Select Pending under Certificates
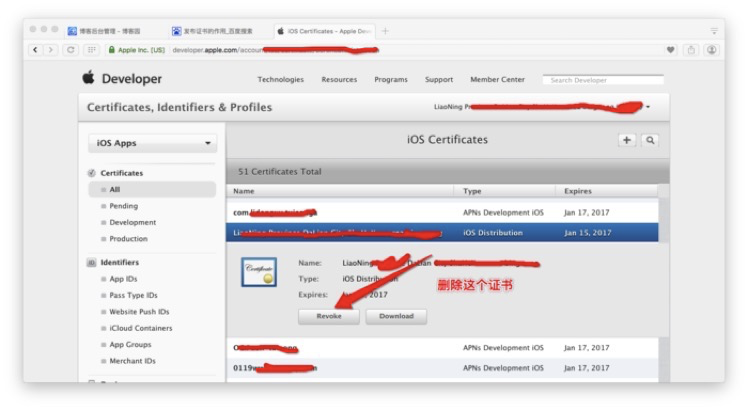 tap(124, 206)
